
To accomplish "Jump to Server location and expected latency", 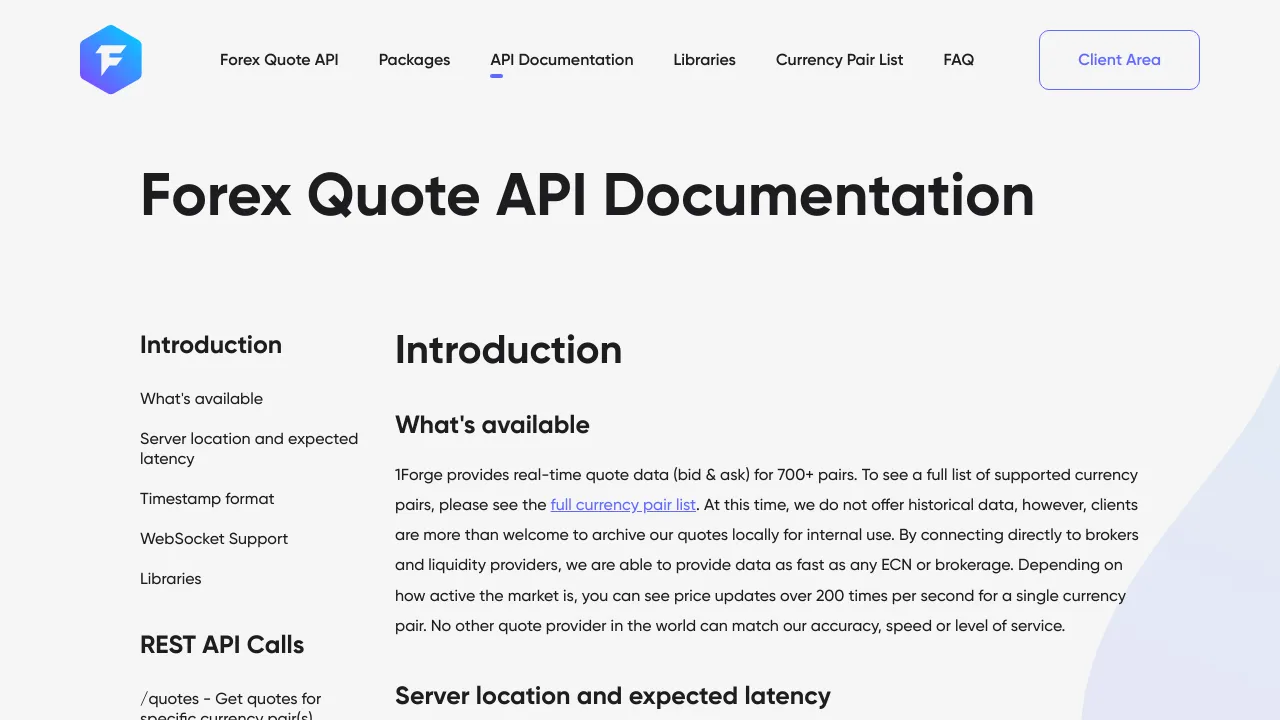I will 249,449.
